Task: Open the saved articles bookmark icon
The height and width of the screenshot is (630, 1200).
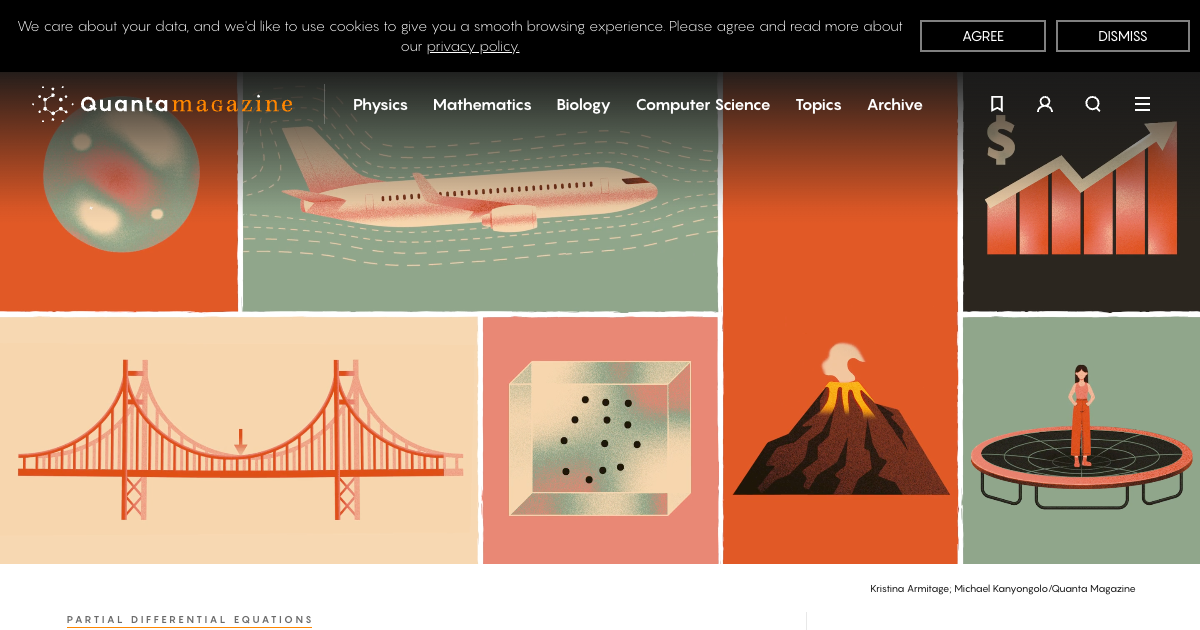Action: (997, 104)
